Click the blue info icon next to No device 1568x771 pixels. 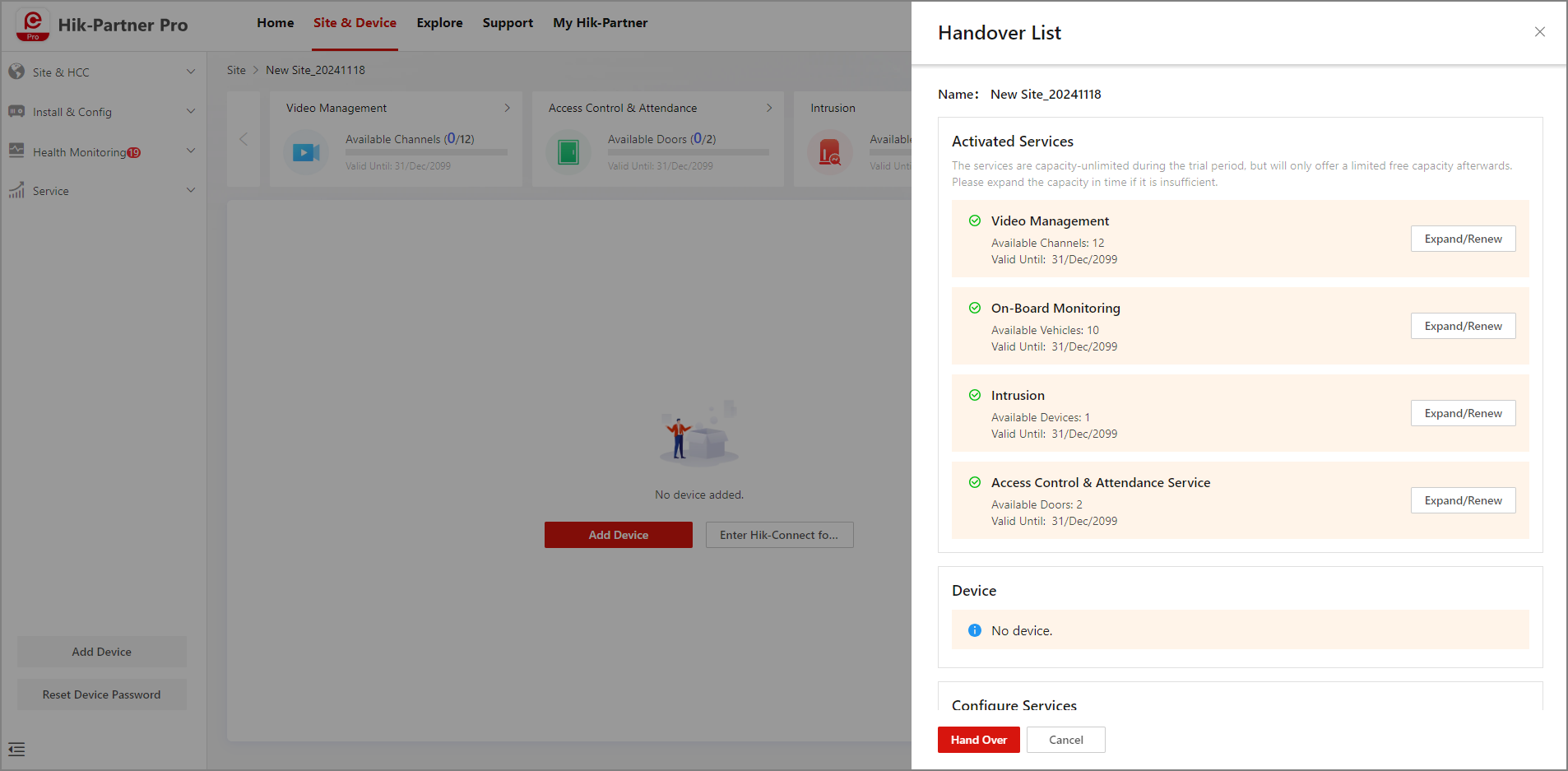[x=975, y=630]
